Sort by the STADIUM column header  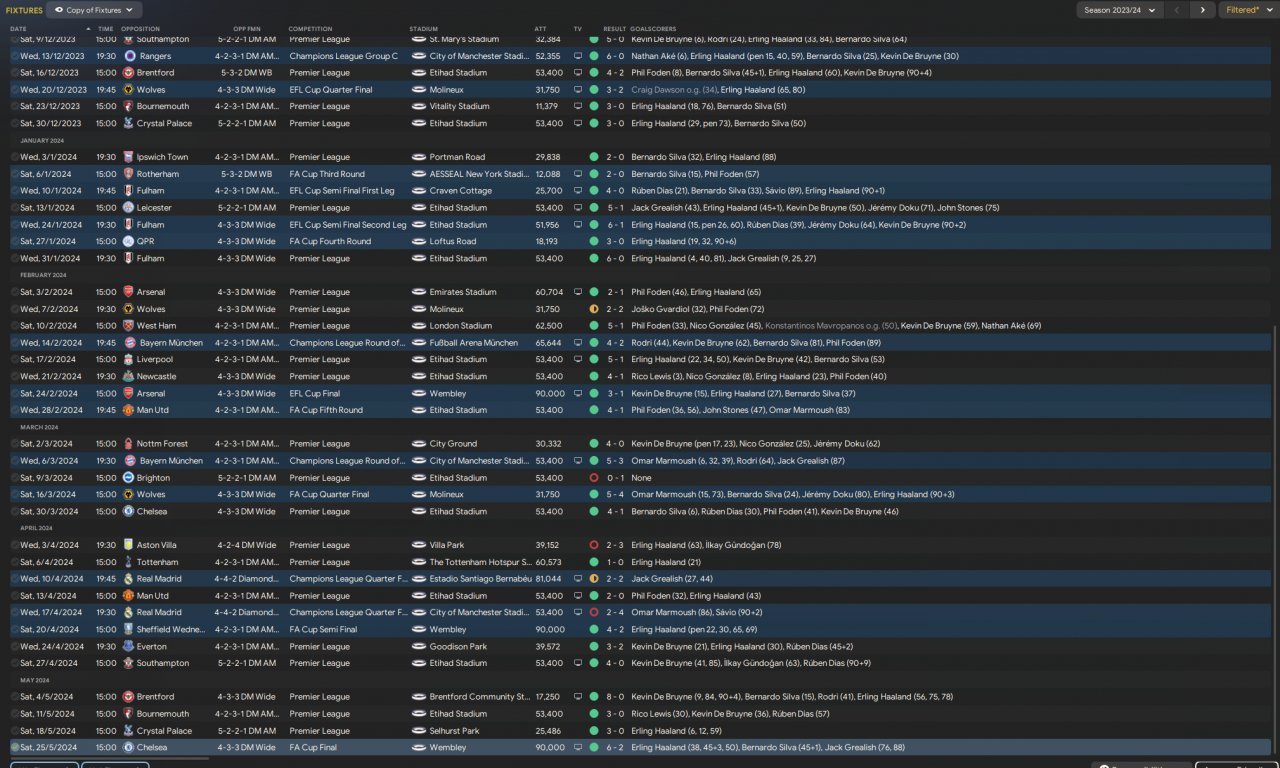pyautogui.click(x=423, y=29)
